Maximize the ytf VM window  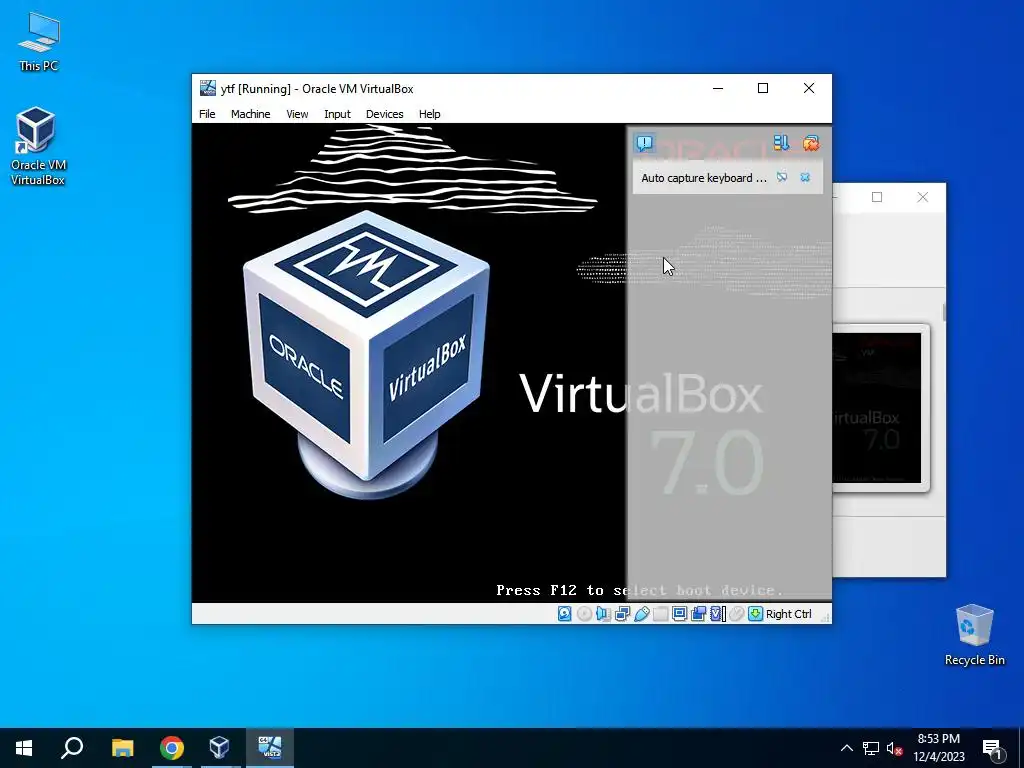tap(763, 88)
